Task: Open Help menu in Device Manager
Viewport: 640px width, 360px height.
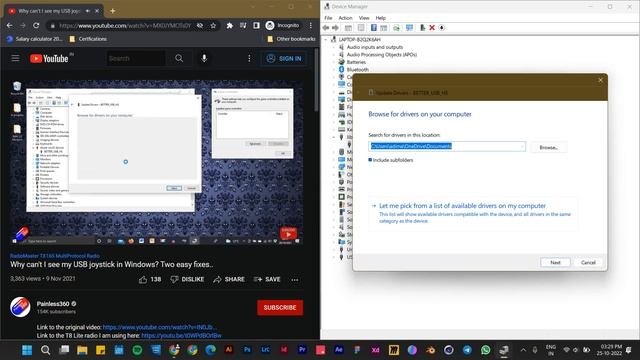Action: click(x=380, y=18)
